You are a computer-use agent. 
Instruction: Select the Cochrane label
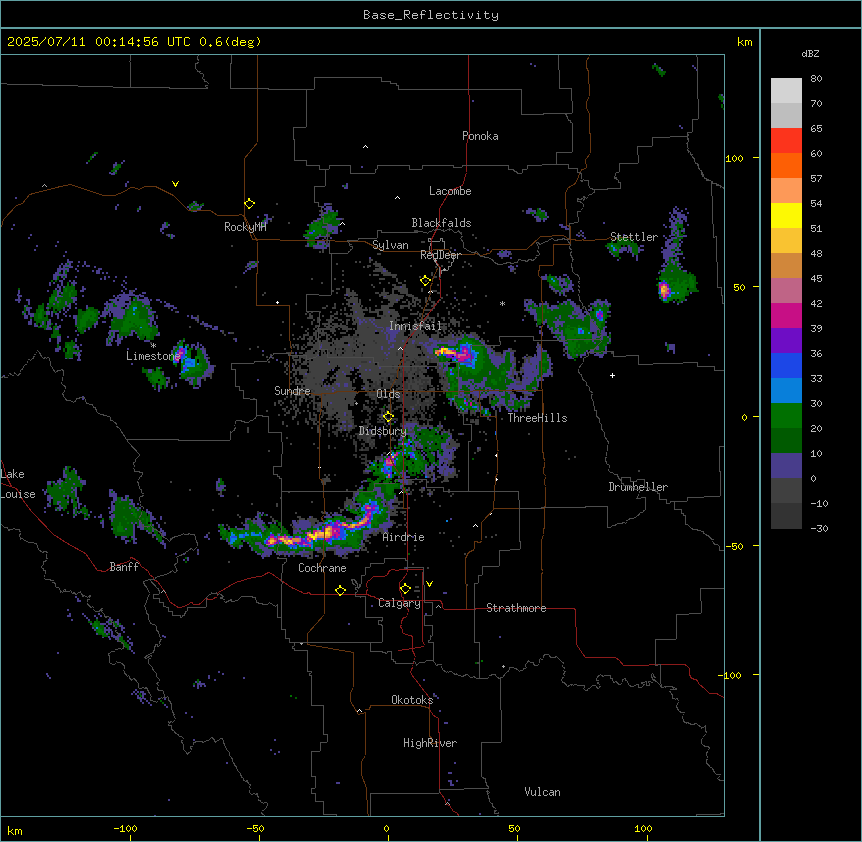pos(322,568)
